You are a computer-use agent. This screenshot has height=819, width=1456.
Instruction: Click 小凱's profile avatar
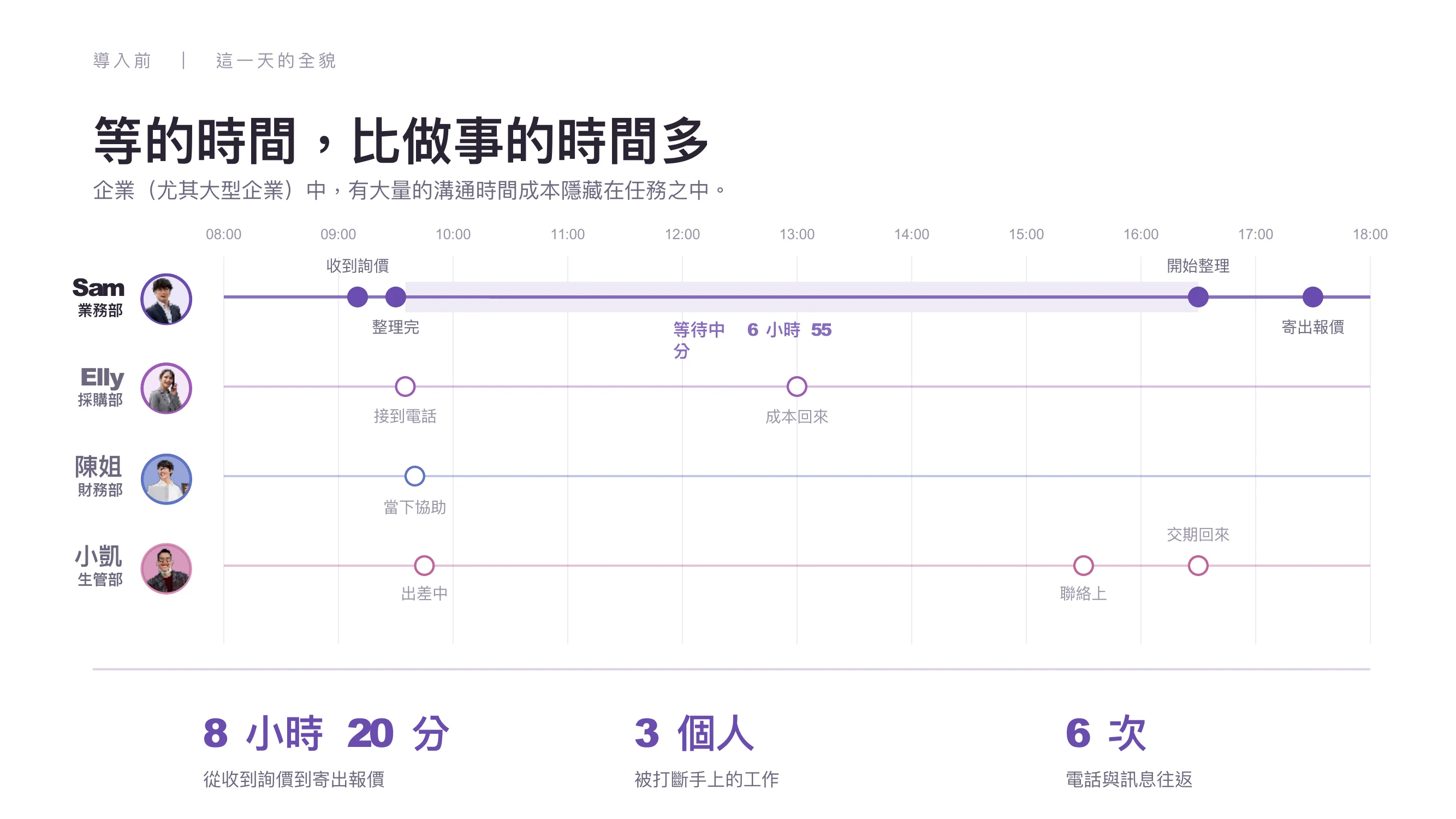pos(166,568)
